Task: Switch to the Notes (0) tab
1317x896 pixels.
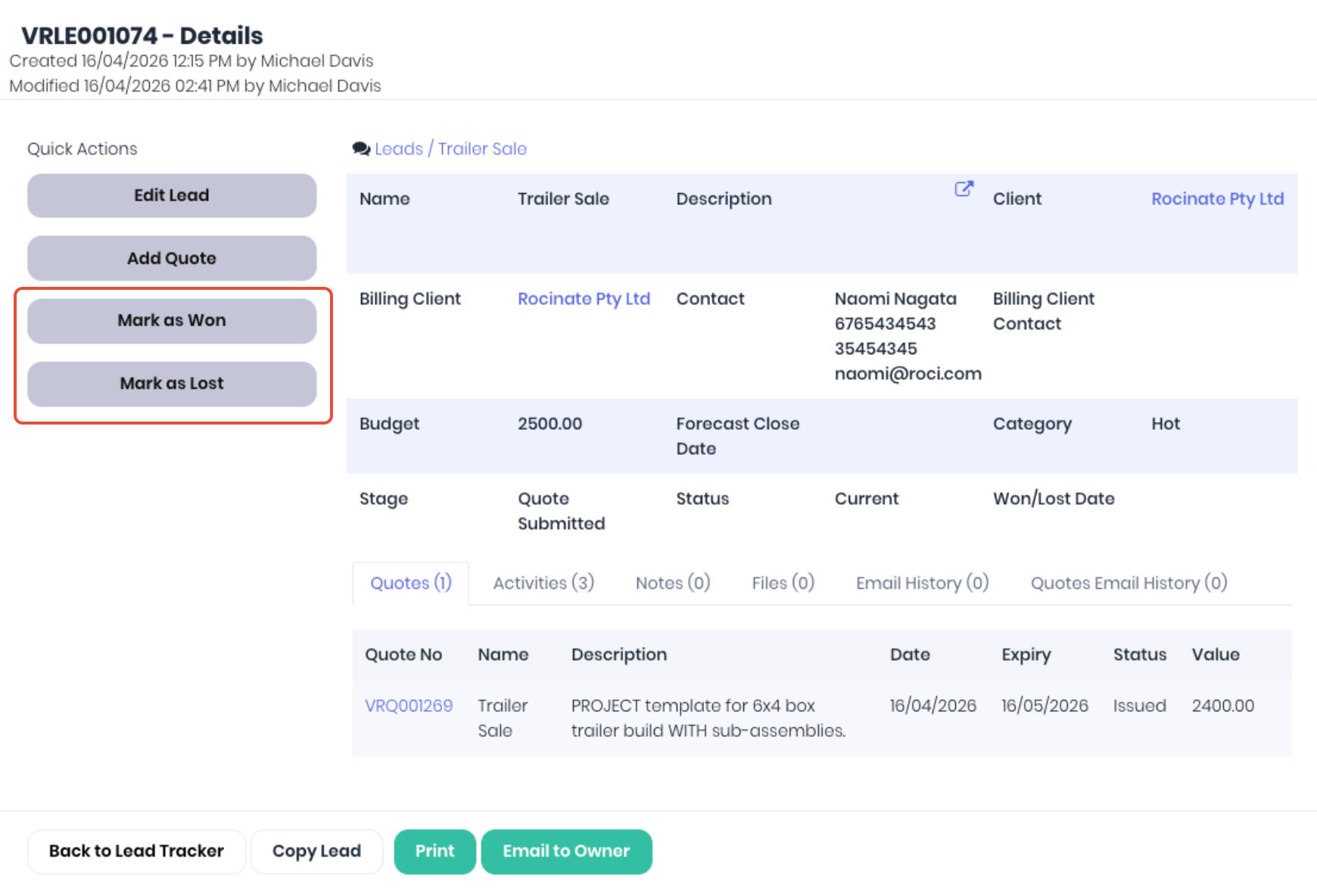Action: point(673,583)
